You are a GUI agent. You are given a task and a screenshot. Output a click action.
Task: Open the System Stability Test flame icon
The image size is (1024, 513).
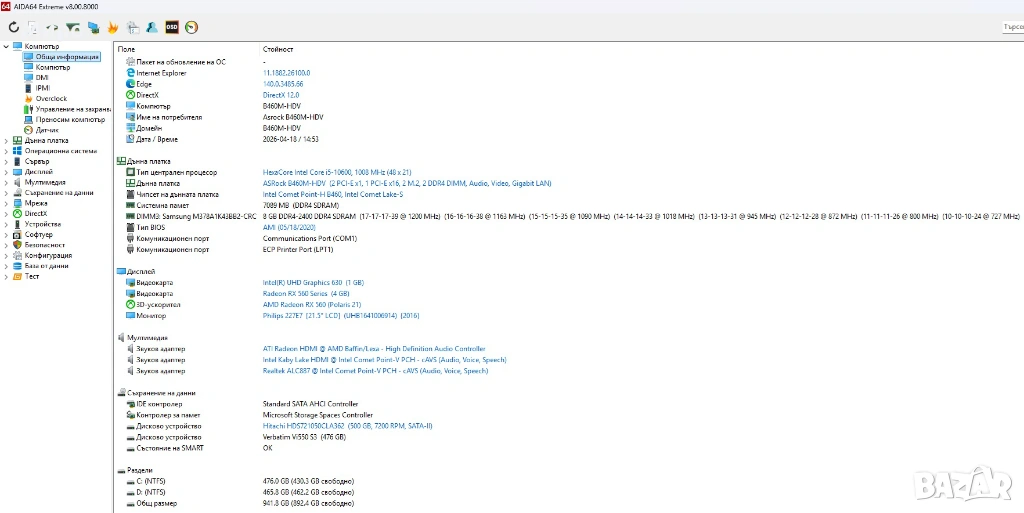112,27
